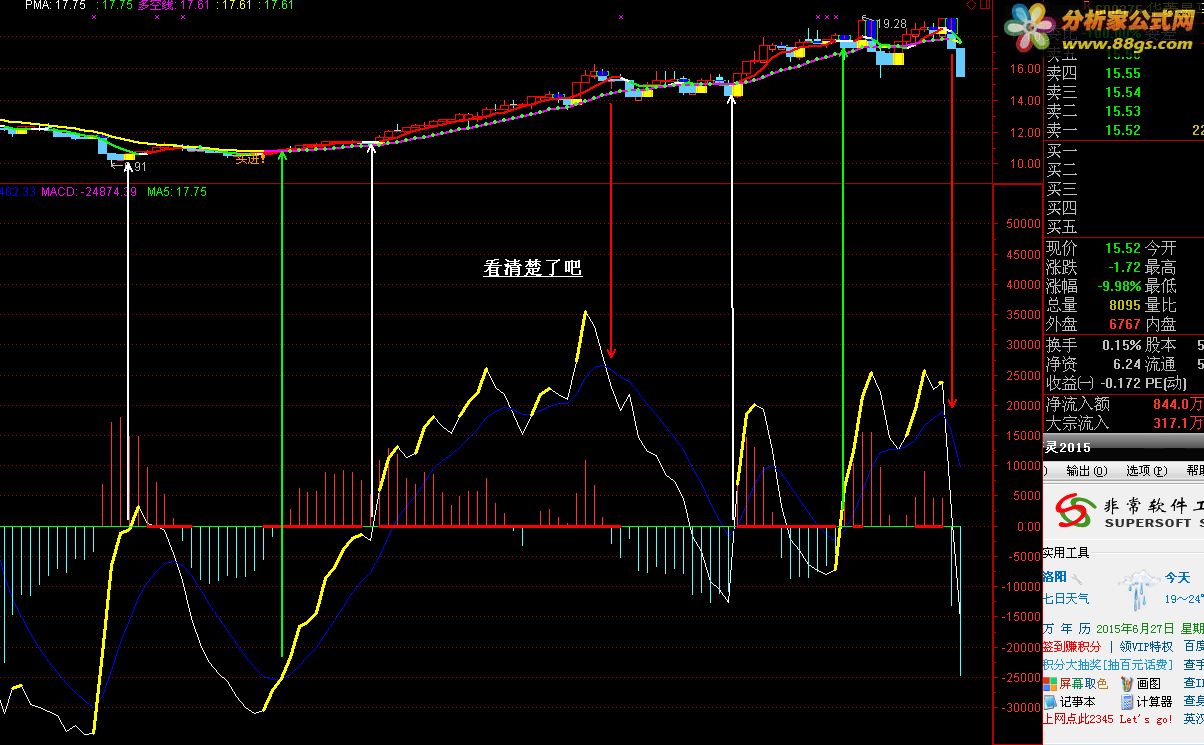
Task: Click the 收益(一) -0.172 value
Action: tap(1121, 383)
